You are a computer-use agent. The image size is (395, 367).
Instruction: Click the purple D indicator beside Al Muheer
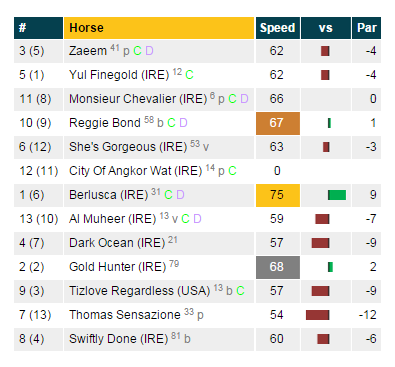coord(197,219)
